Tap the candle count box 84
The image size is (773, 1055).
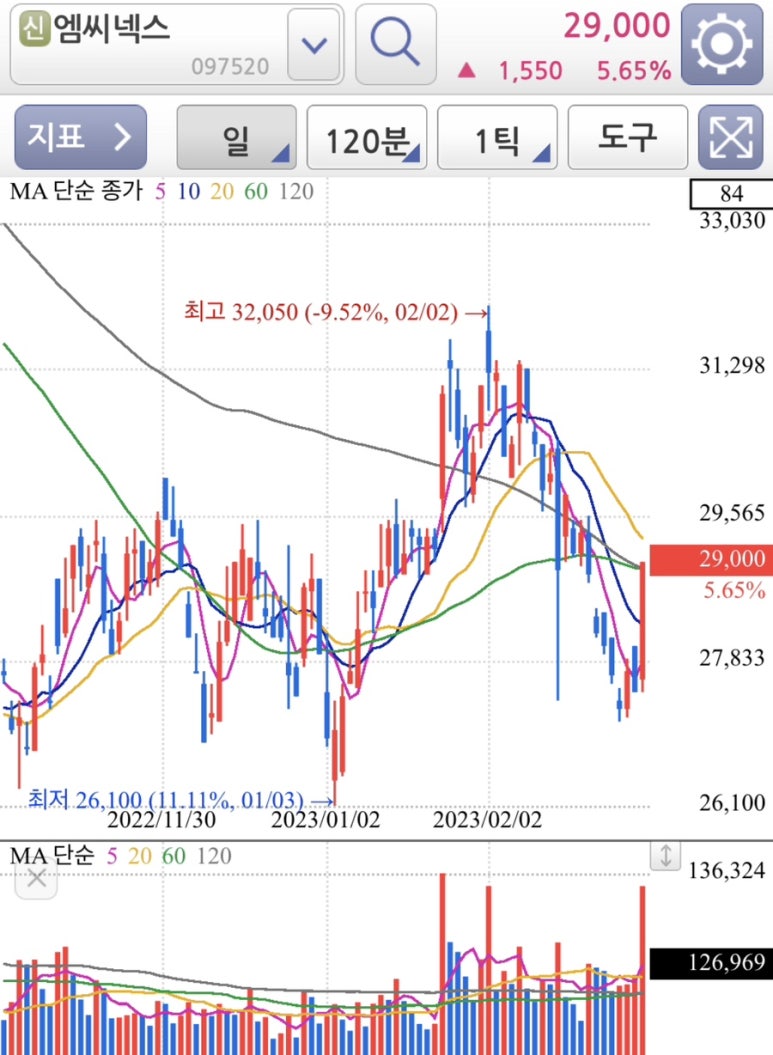(x=731, y=194)
